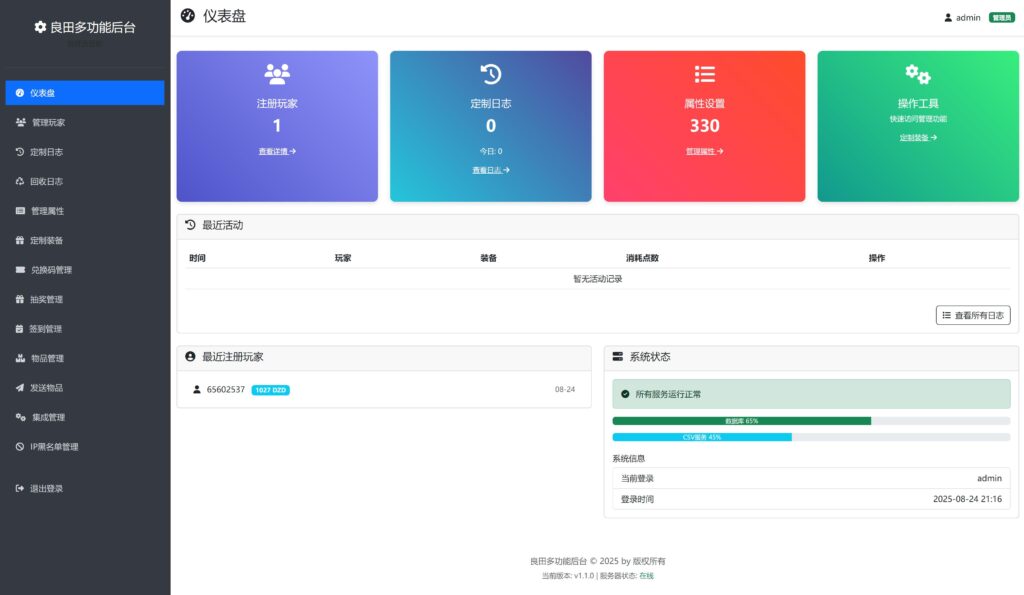
Task: Click the gear icon beside 良田多功能后台
Action: point(40,27)
